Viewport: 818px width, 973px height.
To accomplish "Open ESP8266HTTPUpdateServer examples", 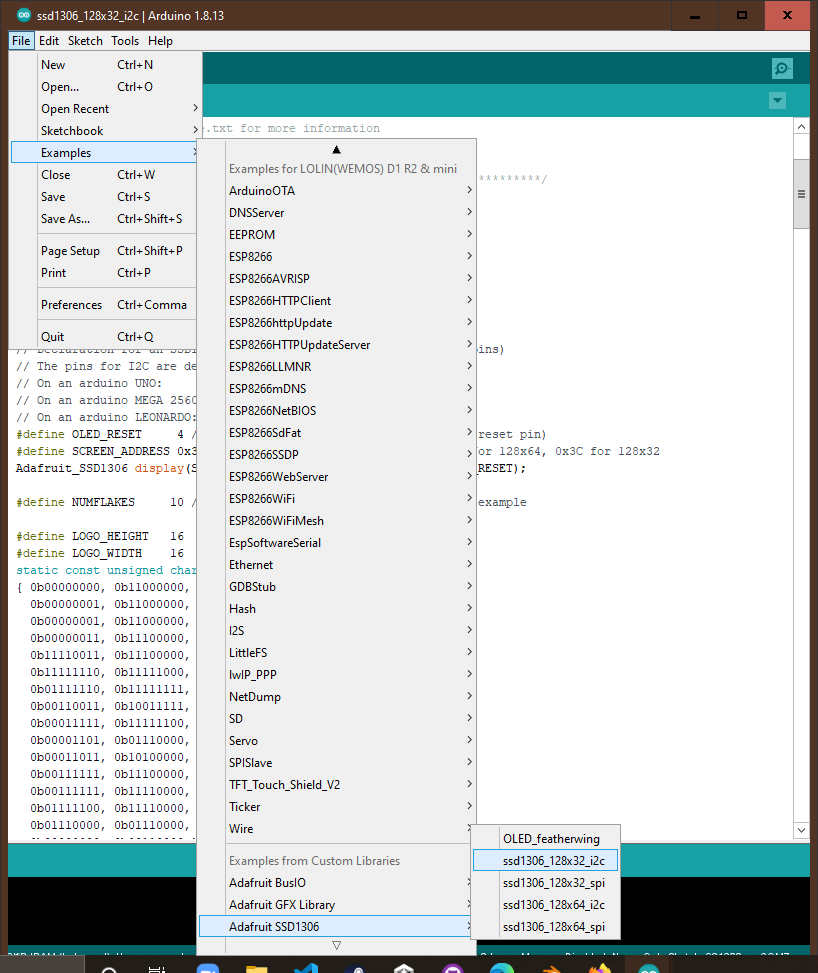I will [337, 345].
